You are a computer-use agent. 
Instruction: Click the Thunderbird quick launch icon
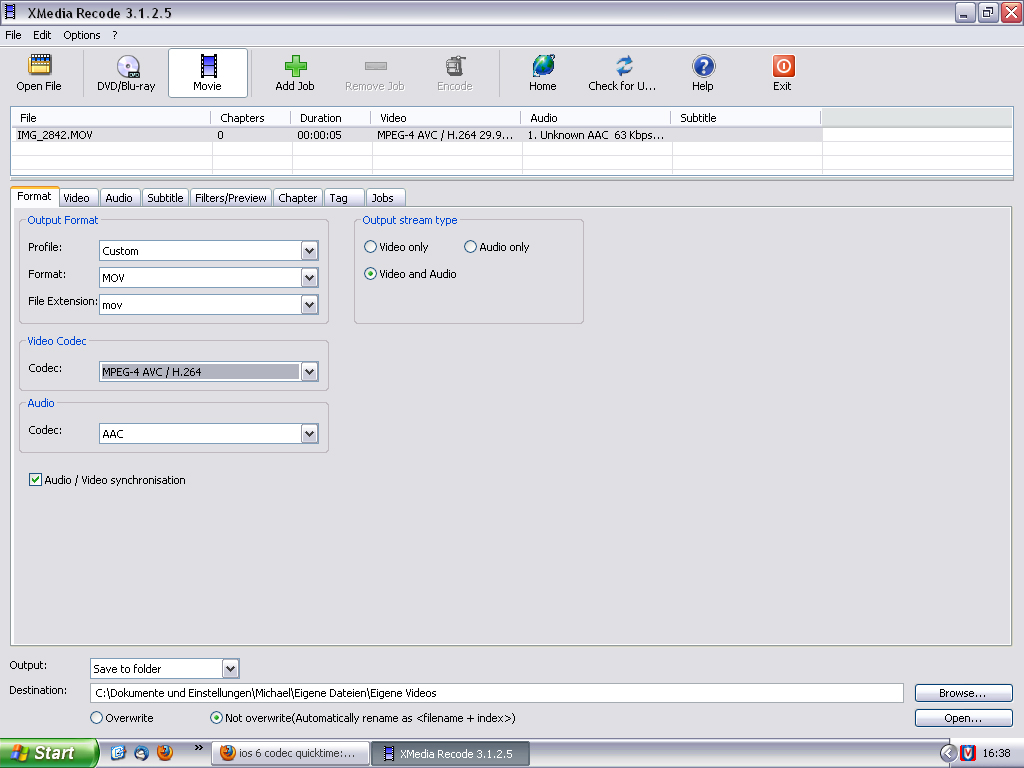coord(141,753)
